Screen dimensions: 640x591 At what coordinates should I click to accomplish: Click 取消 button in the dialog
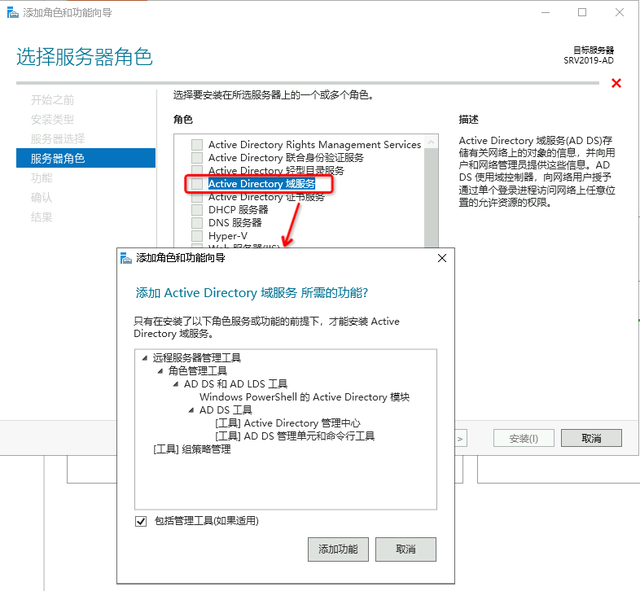tap(406, 549)
